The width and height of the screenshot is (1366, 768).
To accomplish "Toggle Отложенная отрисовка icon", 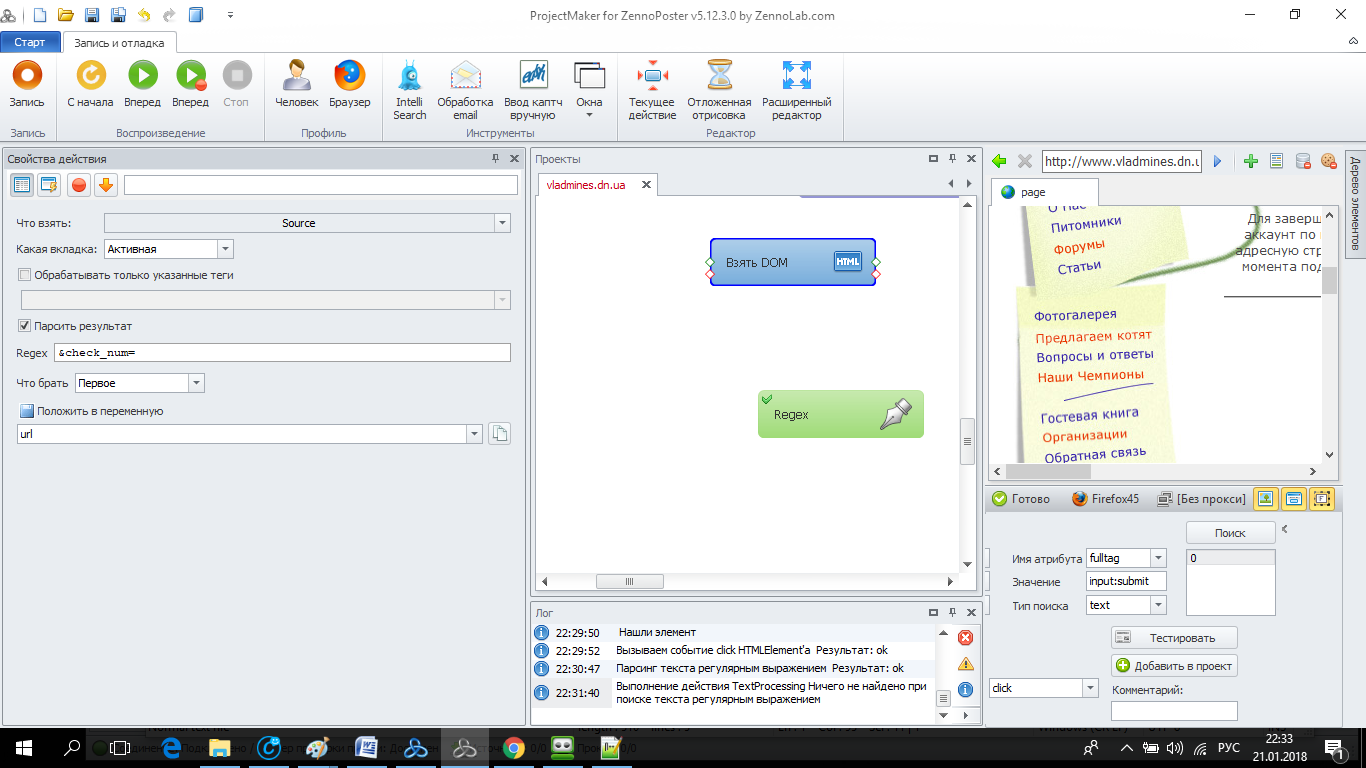I will (719, 76).
